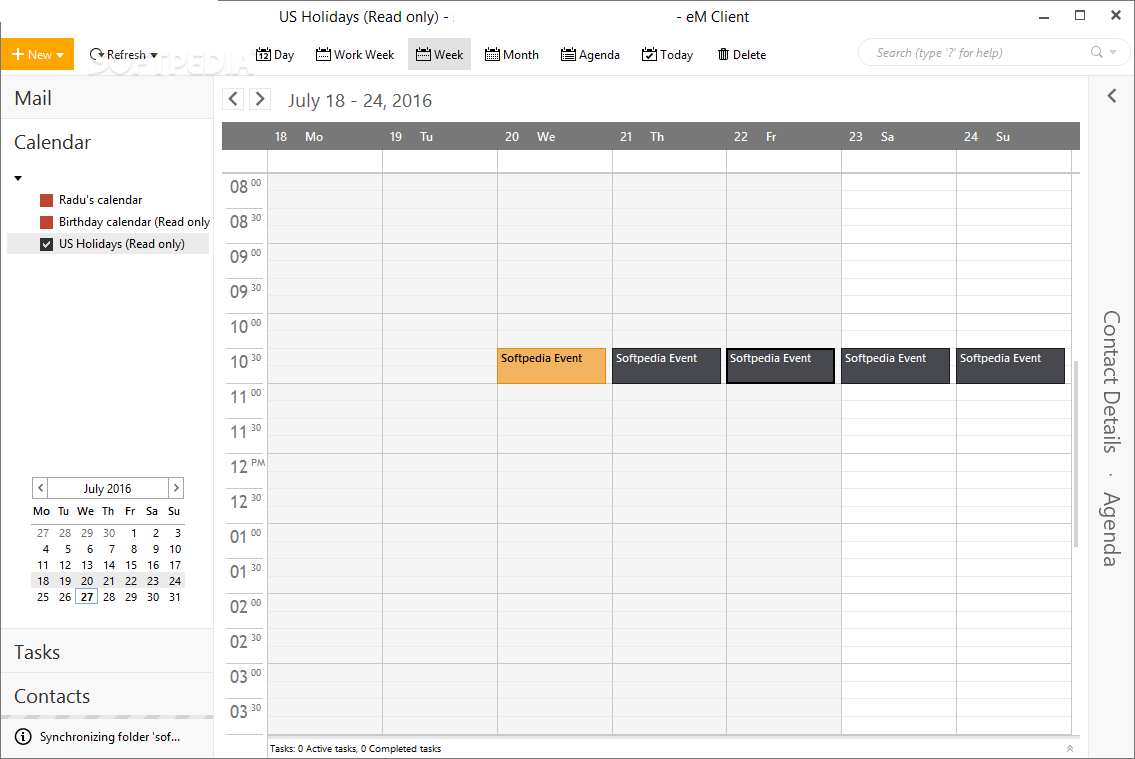
Task: Select Softpedia Event on Friday 22
Action: click(x=780, y=365)
